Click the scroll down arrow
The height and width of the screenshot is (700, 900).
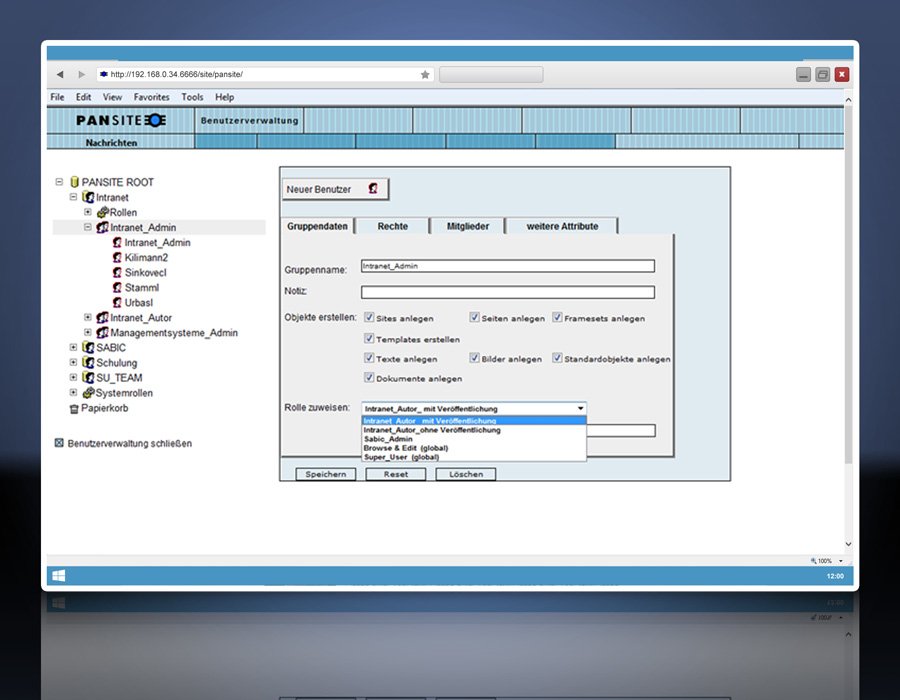tap(848, 544)
